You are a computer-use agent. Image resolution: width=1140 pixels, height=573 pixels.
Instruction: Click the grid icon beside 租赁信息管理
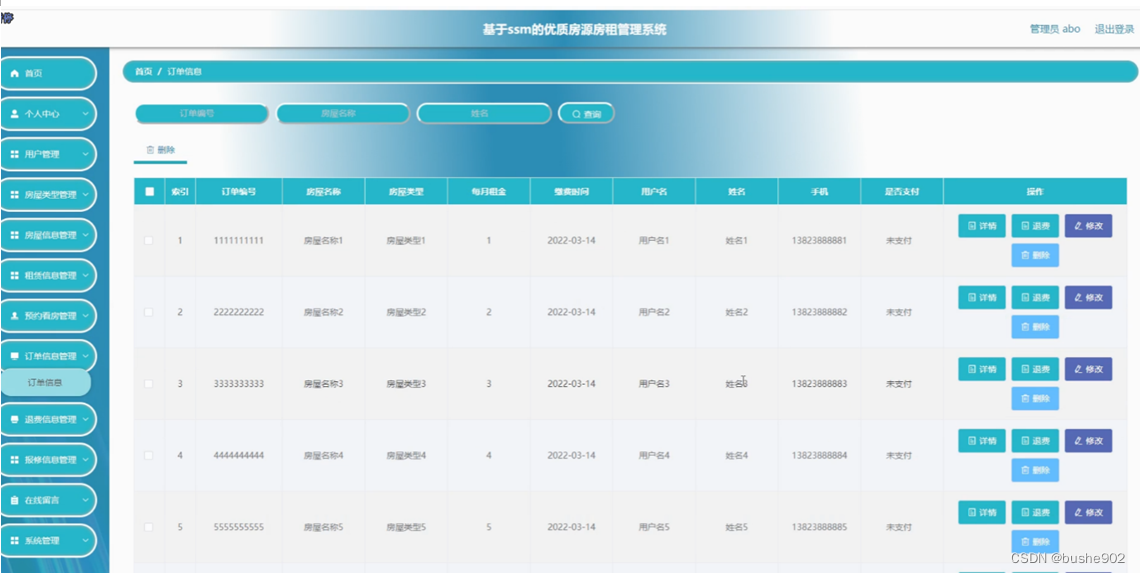click(x=15, y=276)
